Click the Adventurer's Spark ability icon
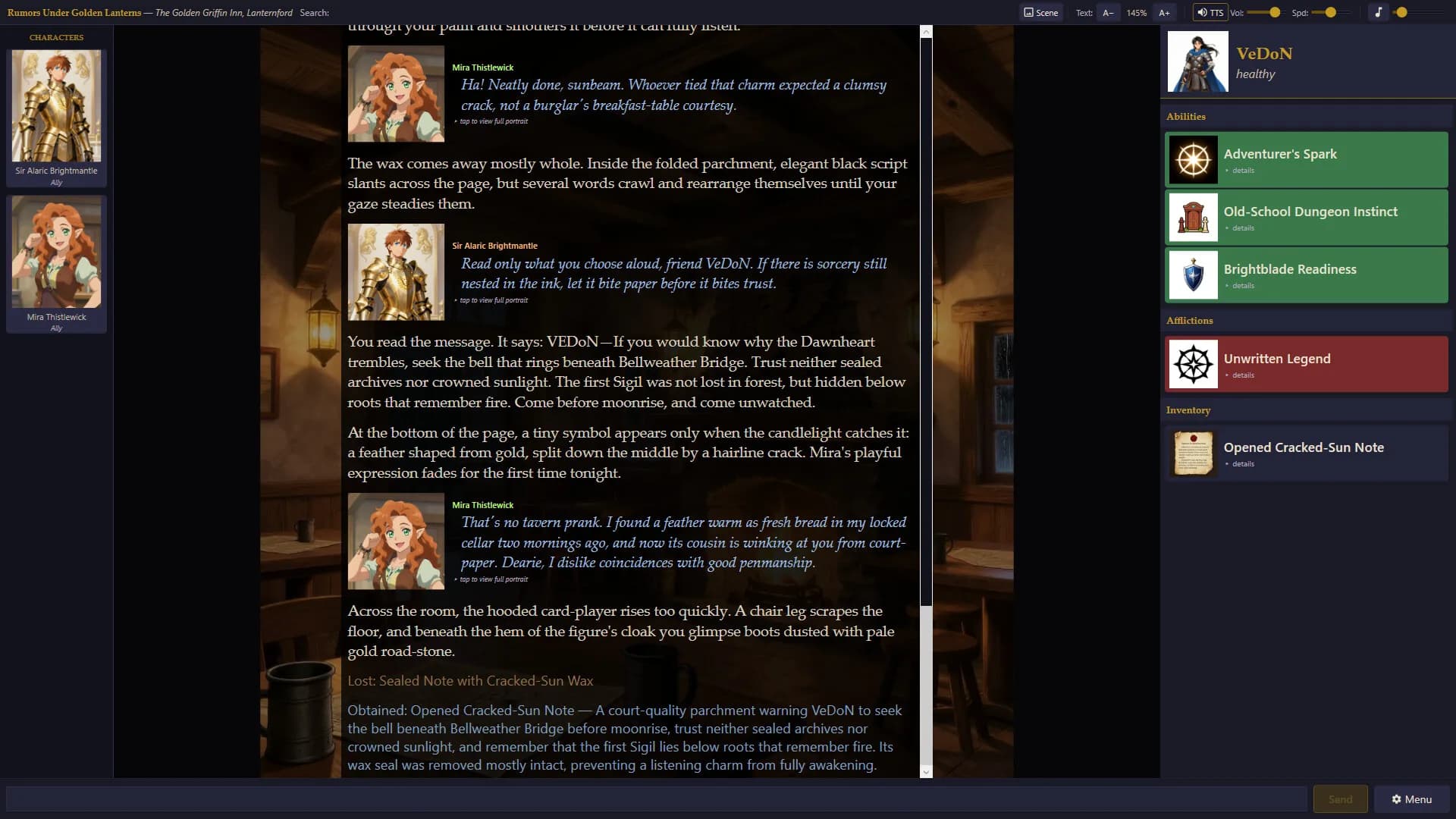 (x=1193, y=160)
